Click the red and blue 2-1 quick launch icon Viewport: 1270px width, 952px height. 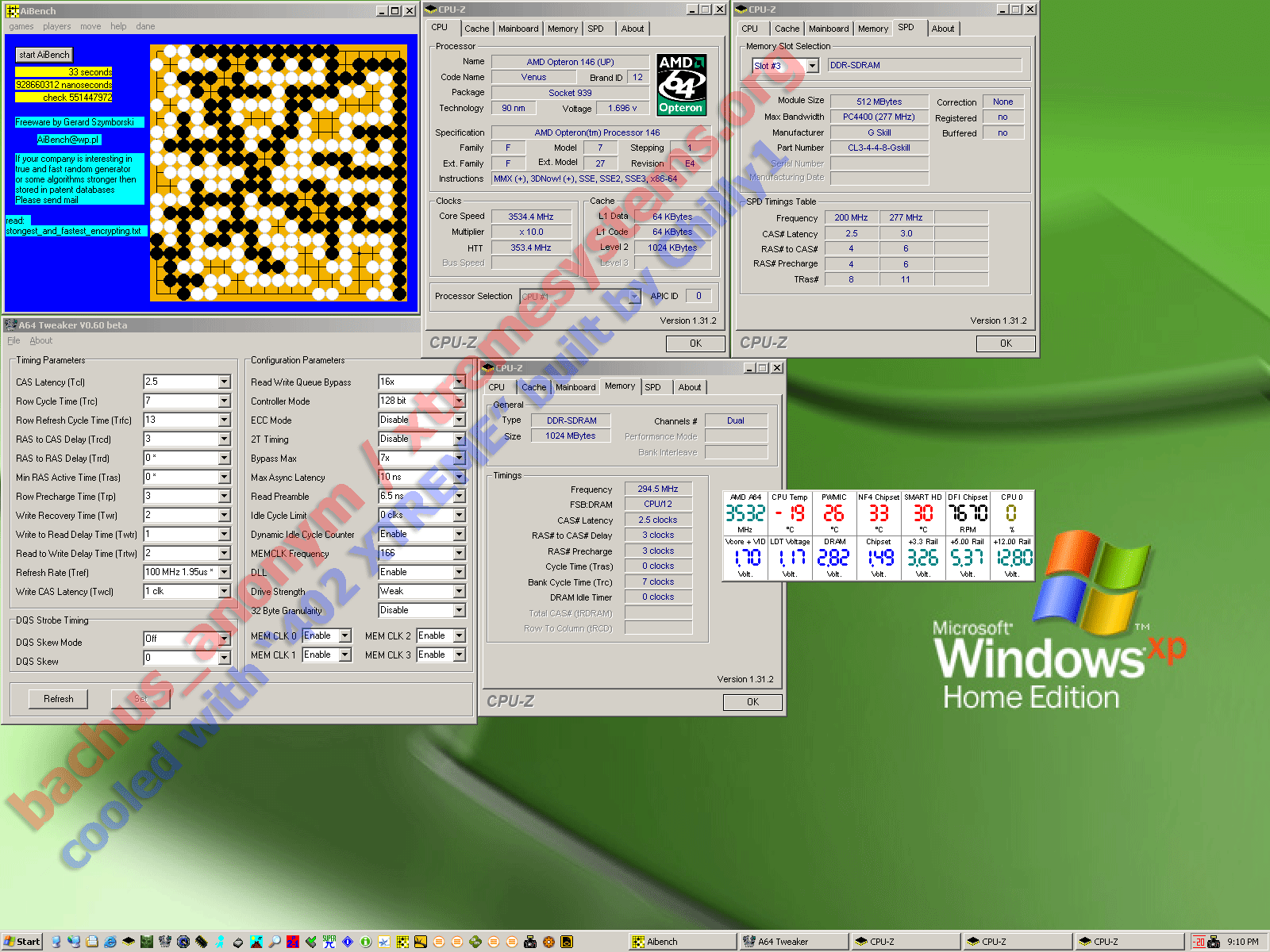(x=293, y=942)
